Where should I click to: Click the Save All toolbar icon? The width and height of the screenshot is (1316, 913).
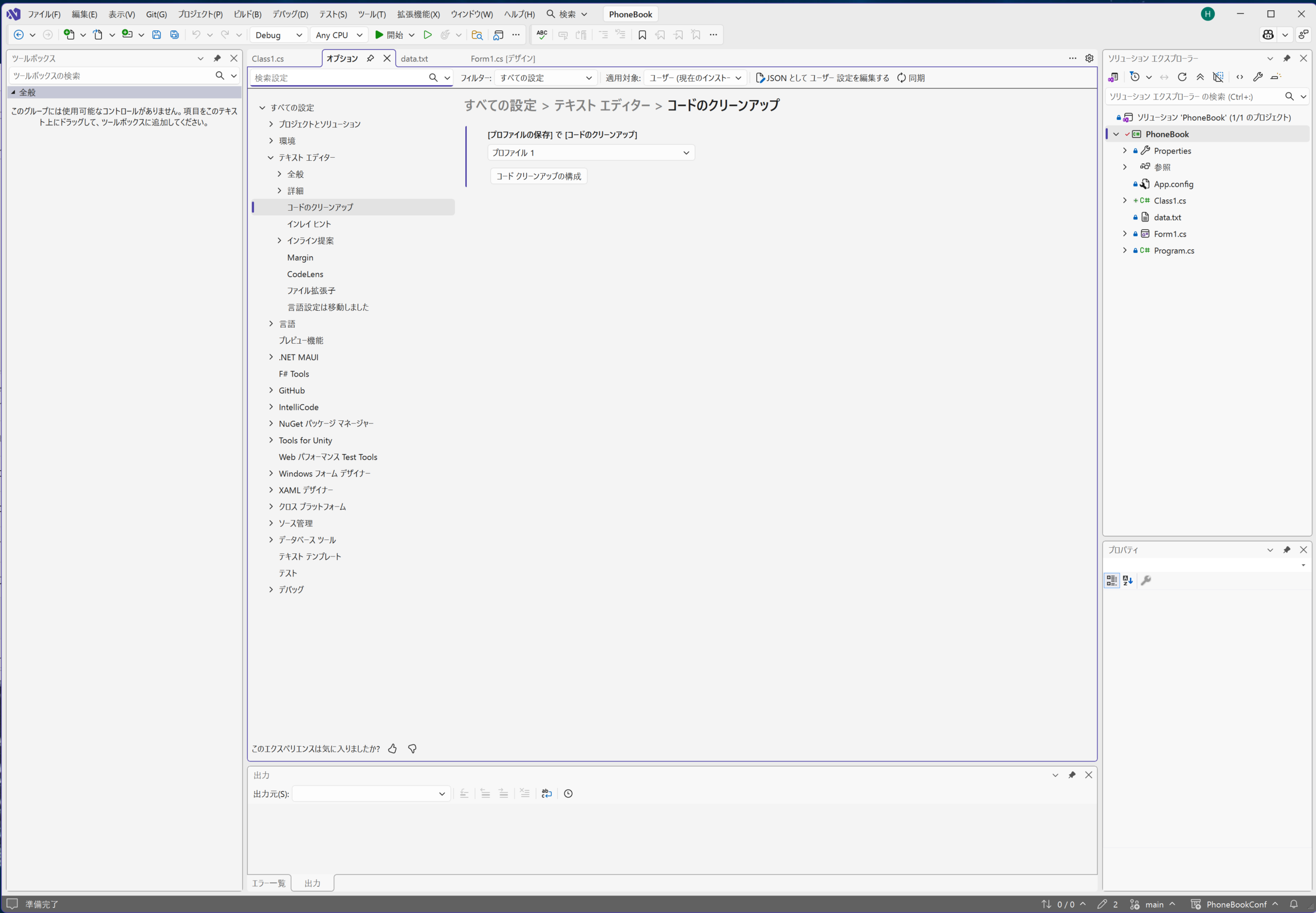[175, 35]
